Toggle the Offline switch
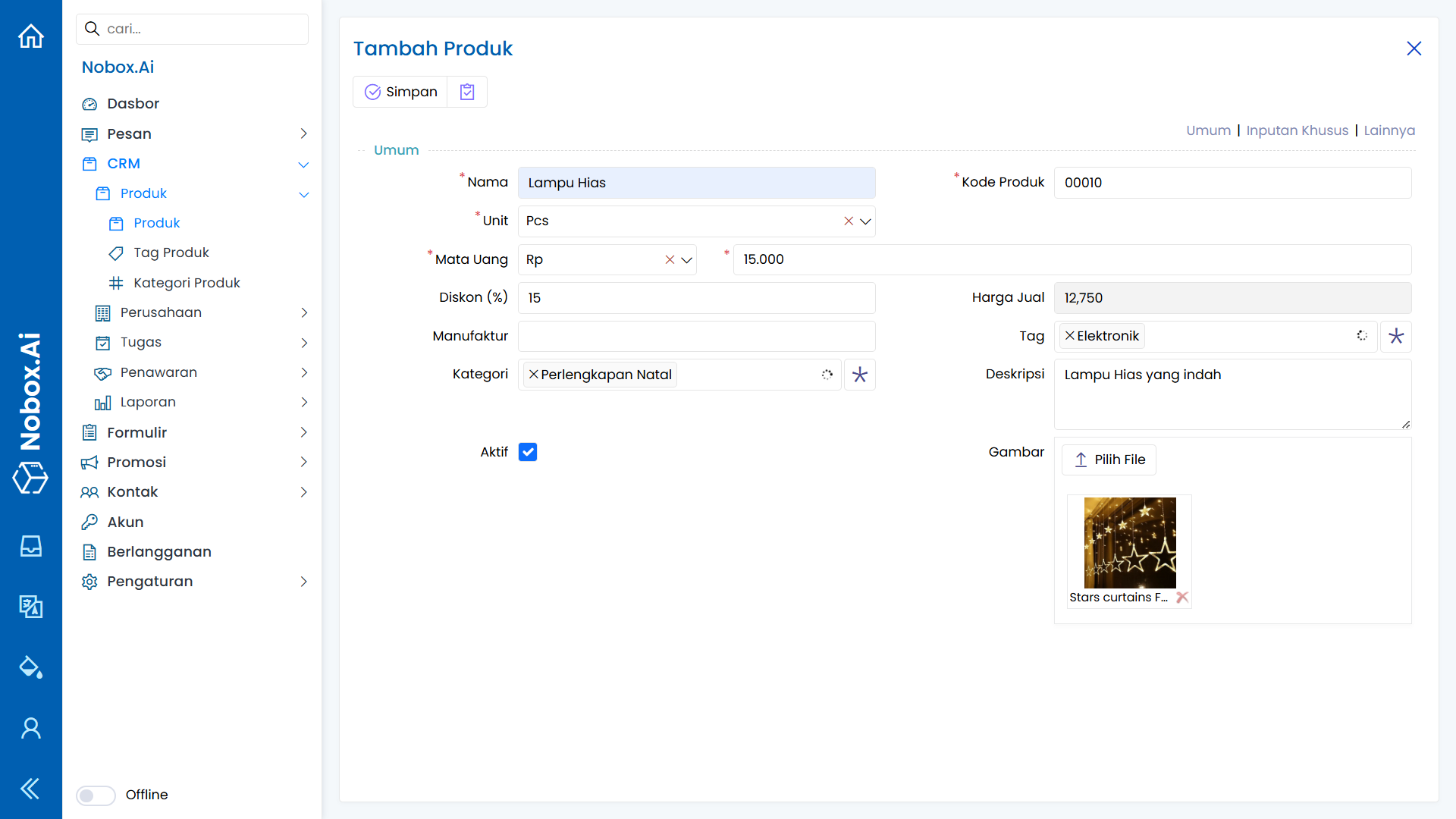Viewport: 1456px width, 819px height. [x=96, y=795]
